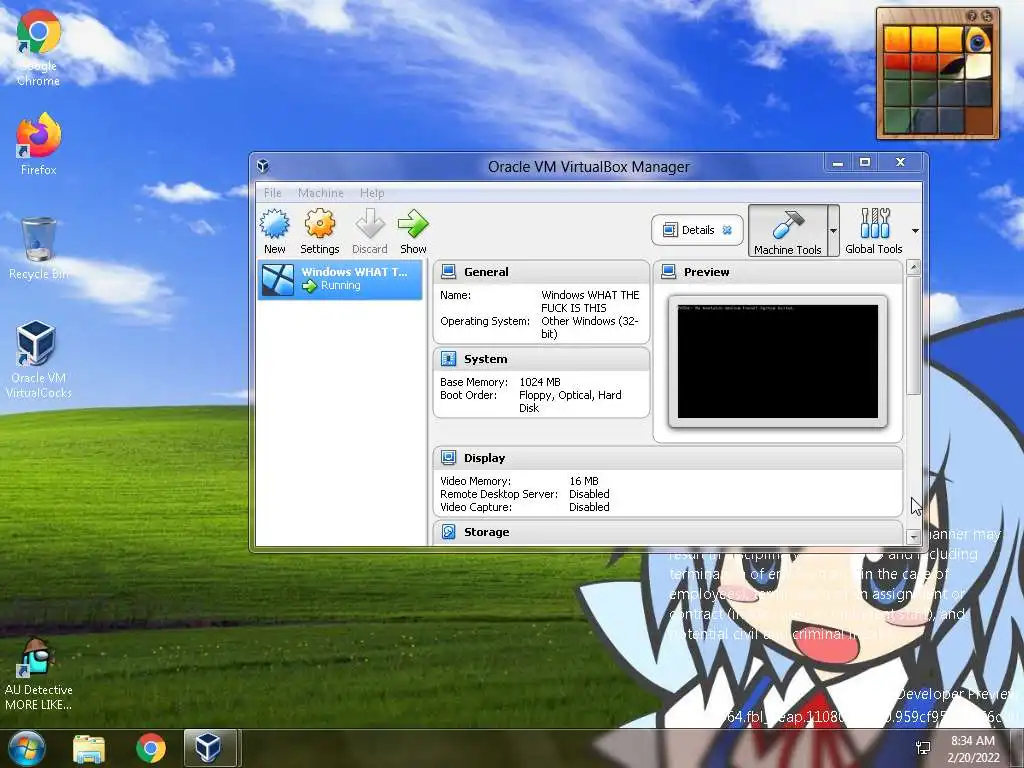Click the General section header icon
Viewport: 1024px width, 768px height.
pyautogui.click(x=448, y=272)
